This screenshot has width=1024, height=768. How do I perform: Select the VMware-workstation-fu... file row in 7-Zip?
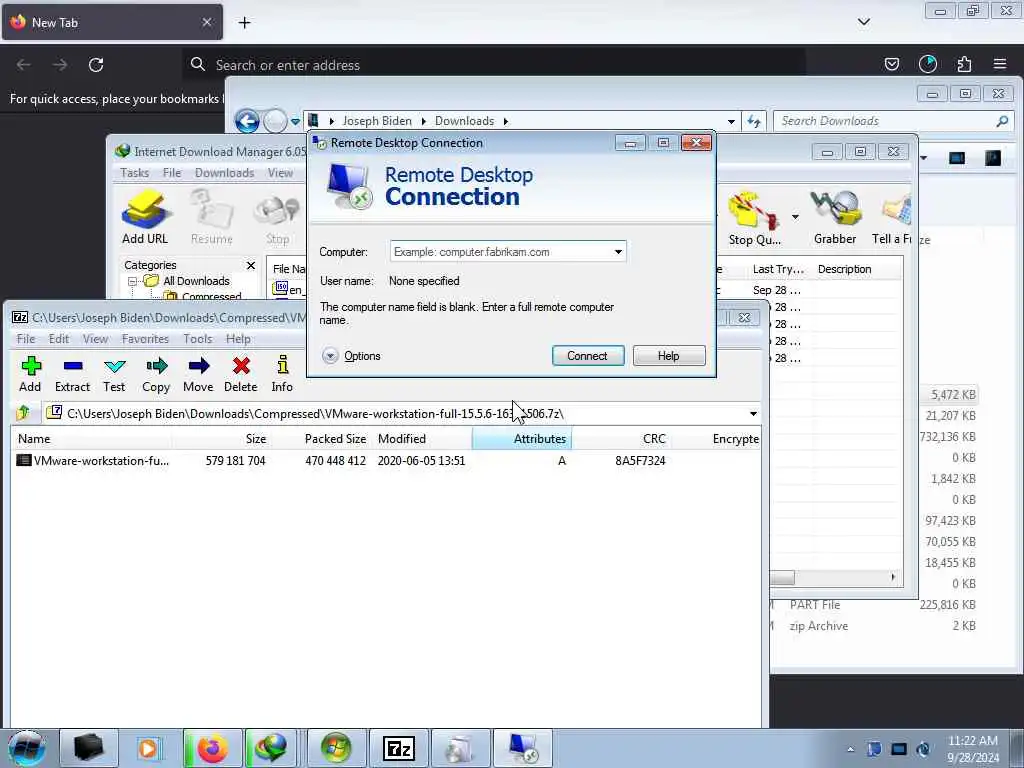click(x=385, y=461)
